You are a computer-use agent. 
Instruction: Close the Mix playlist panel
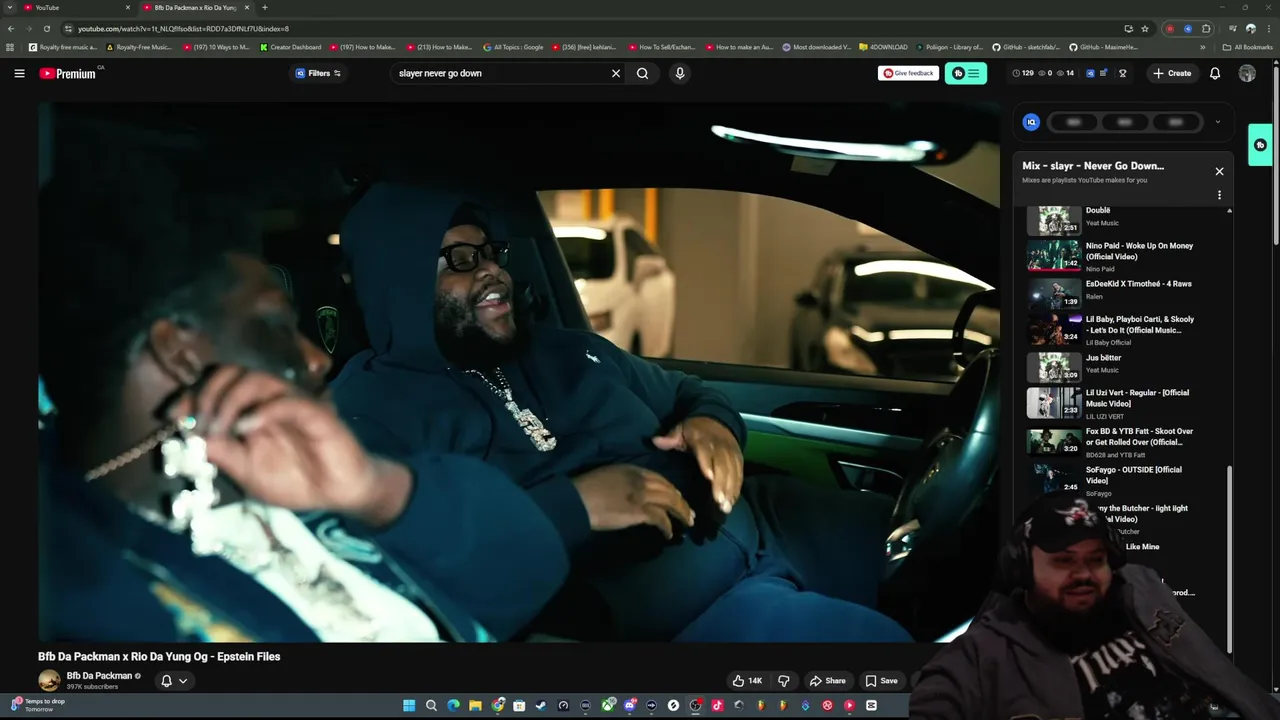tap(1219, 171)
